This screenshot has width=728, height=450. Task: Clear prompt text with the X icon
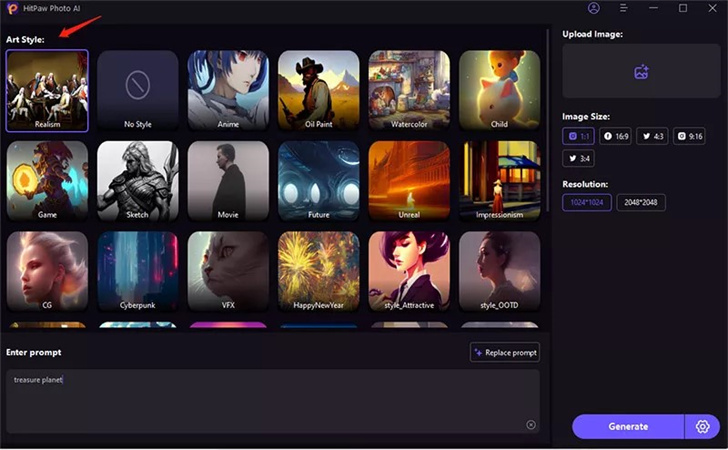531,424
